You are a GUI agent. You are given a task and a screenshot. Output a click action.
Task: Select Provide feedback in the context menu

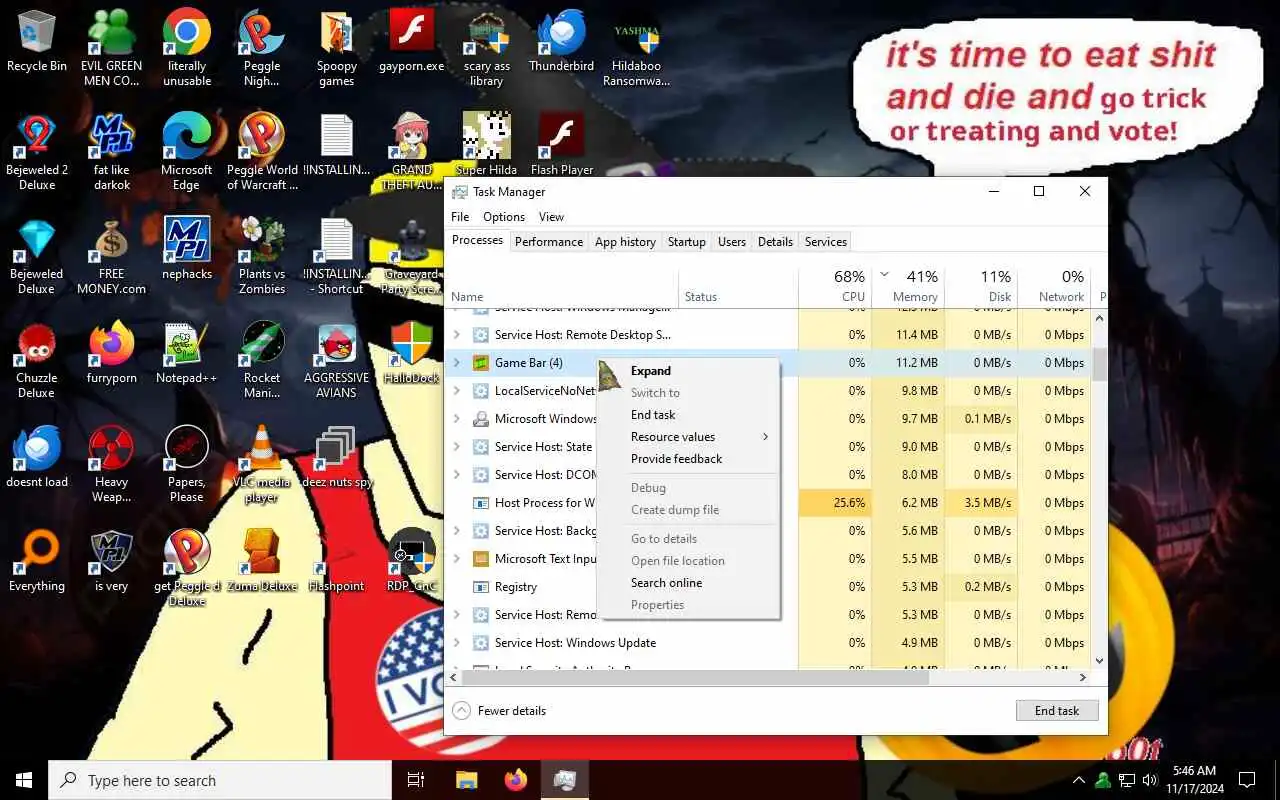coord(688,459)
